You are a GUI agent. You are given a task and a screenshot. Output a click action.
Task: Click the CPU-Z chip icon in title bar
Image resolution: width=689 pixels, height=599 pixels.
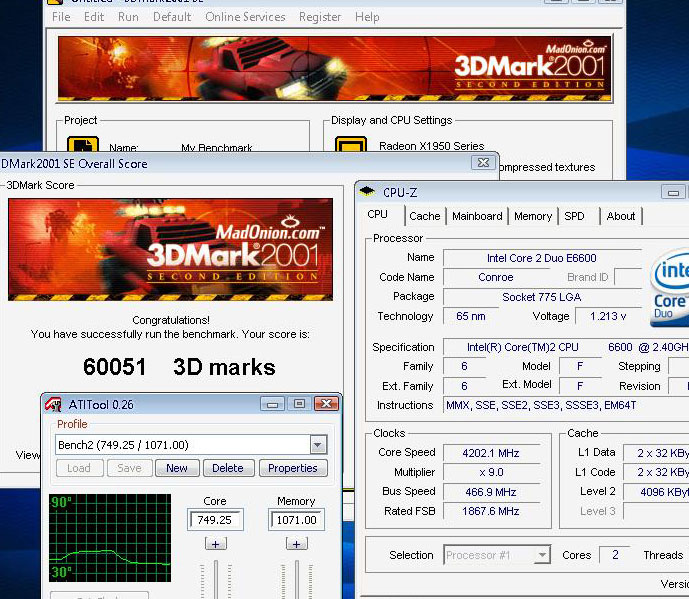pos(367,192)
